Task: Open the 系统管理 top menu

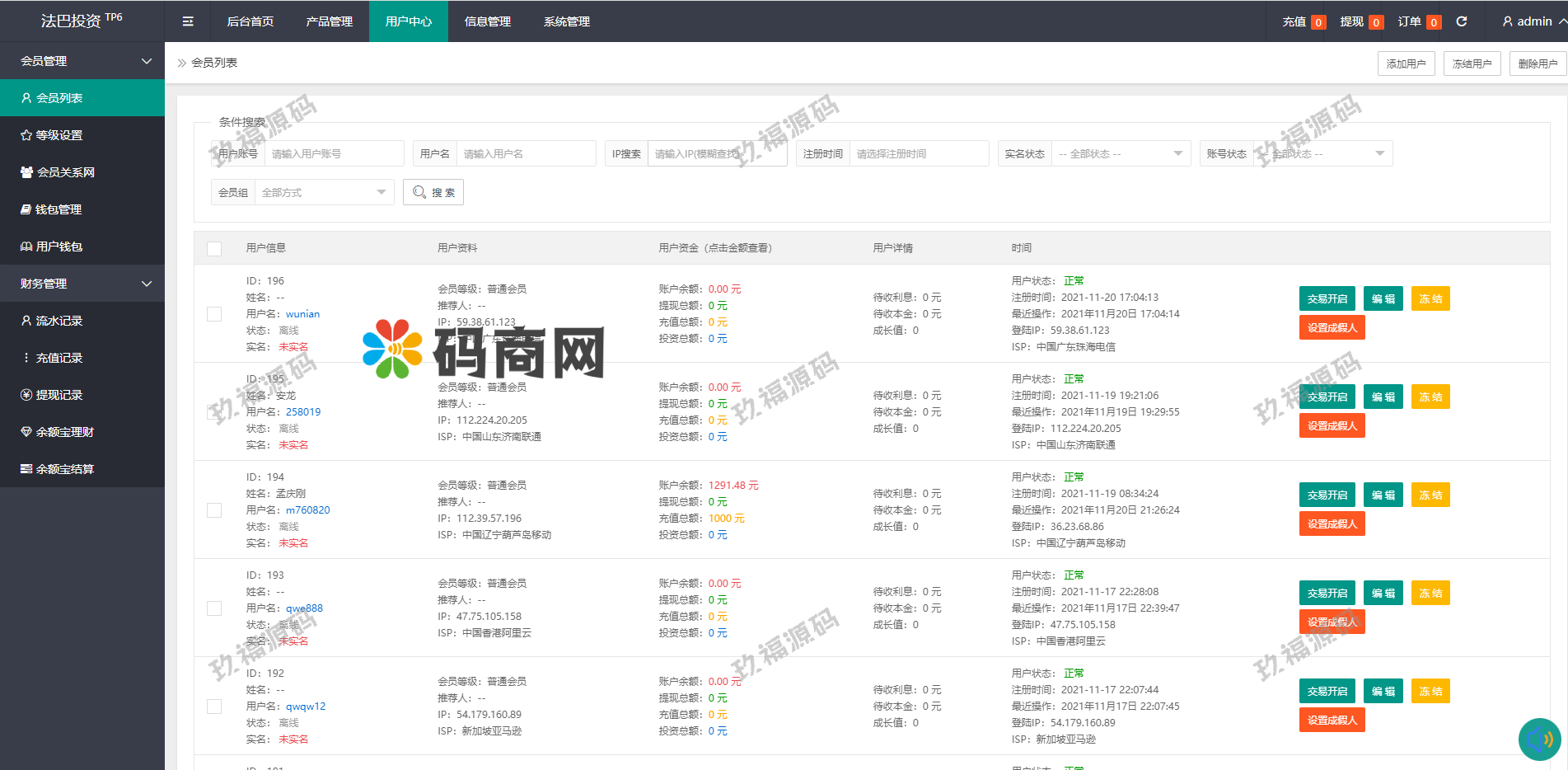Action: pyautogui.click(x=567, y=21)
